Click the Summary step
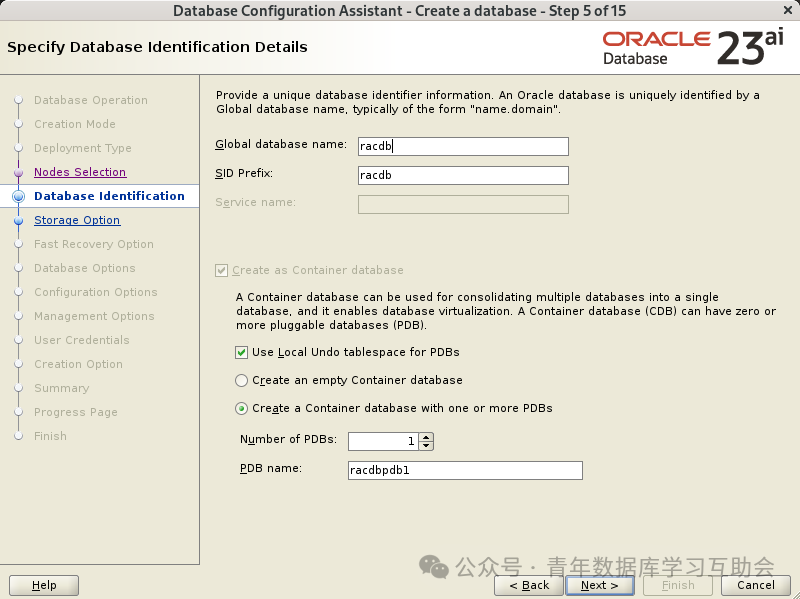The image size is (800, 599). (x=62, y=388)
